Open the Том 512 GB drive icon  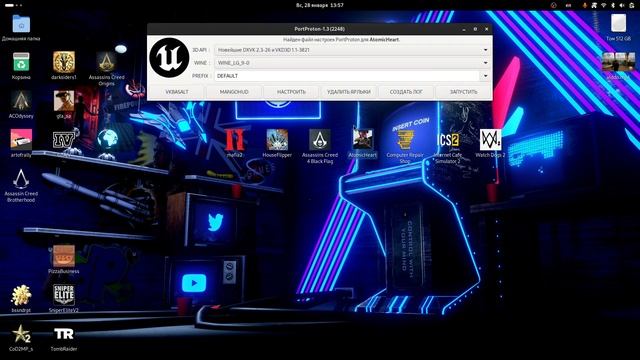(x=618, y=23)
